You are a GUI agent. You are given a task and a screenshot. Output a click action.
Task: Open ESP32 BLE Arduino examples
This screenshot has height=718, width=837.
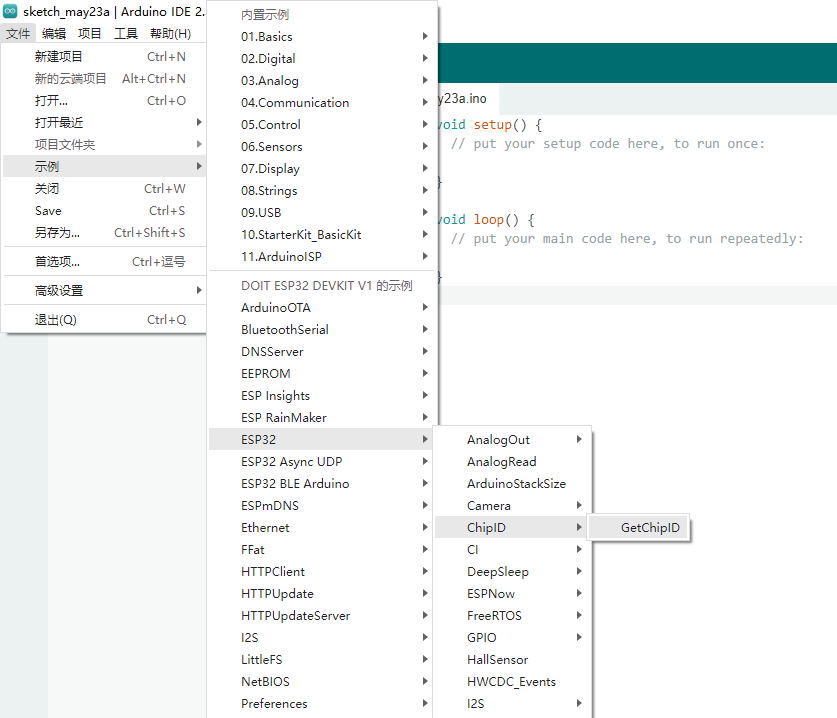click(x=322, y=483)
